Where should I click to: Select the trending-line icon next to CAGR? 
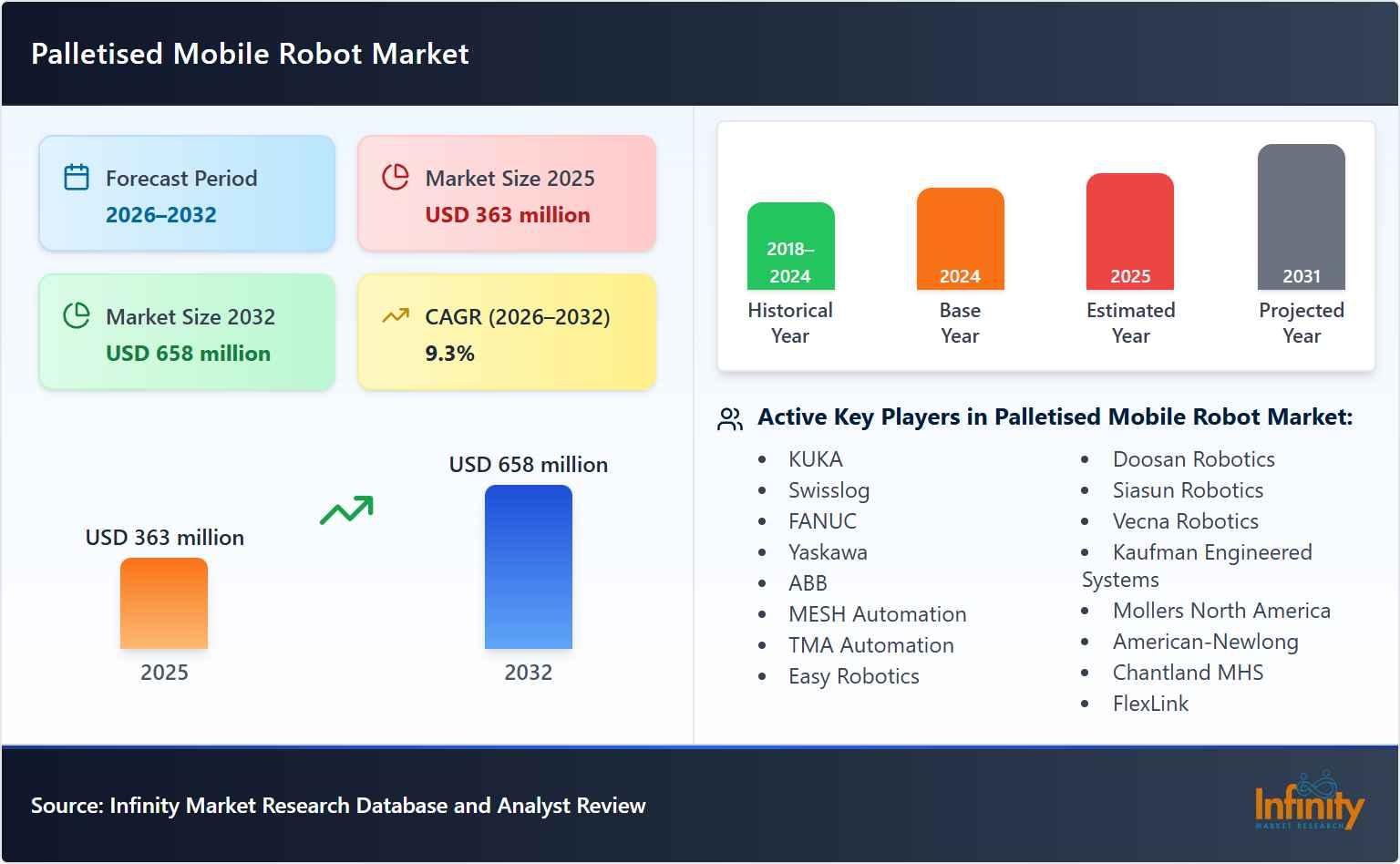click(395, 317)
